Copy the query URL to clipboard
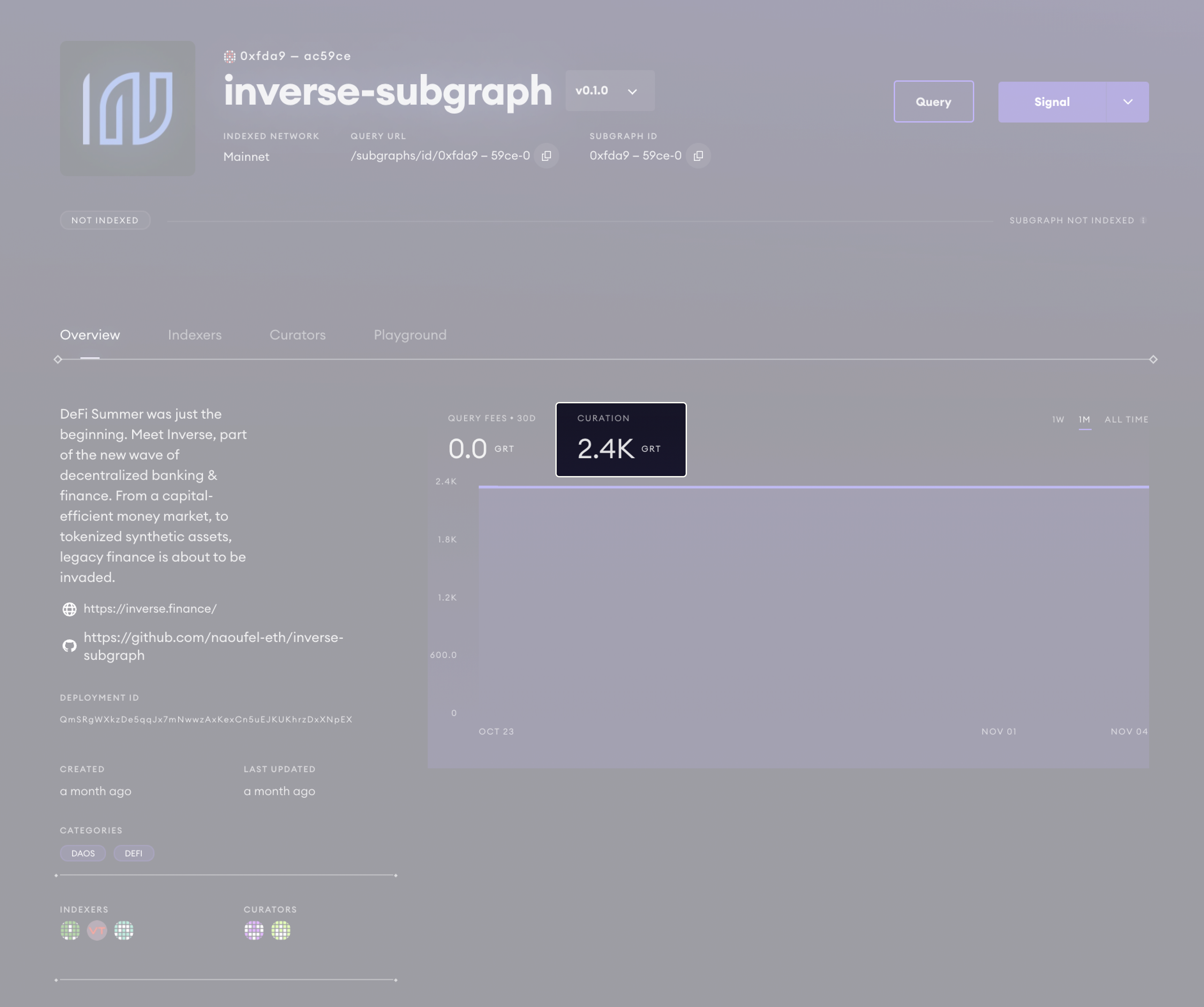Viewport: 1204px width, 1007px height. click(546, 156)
